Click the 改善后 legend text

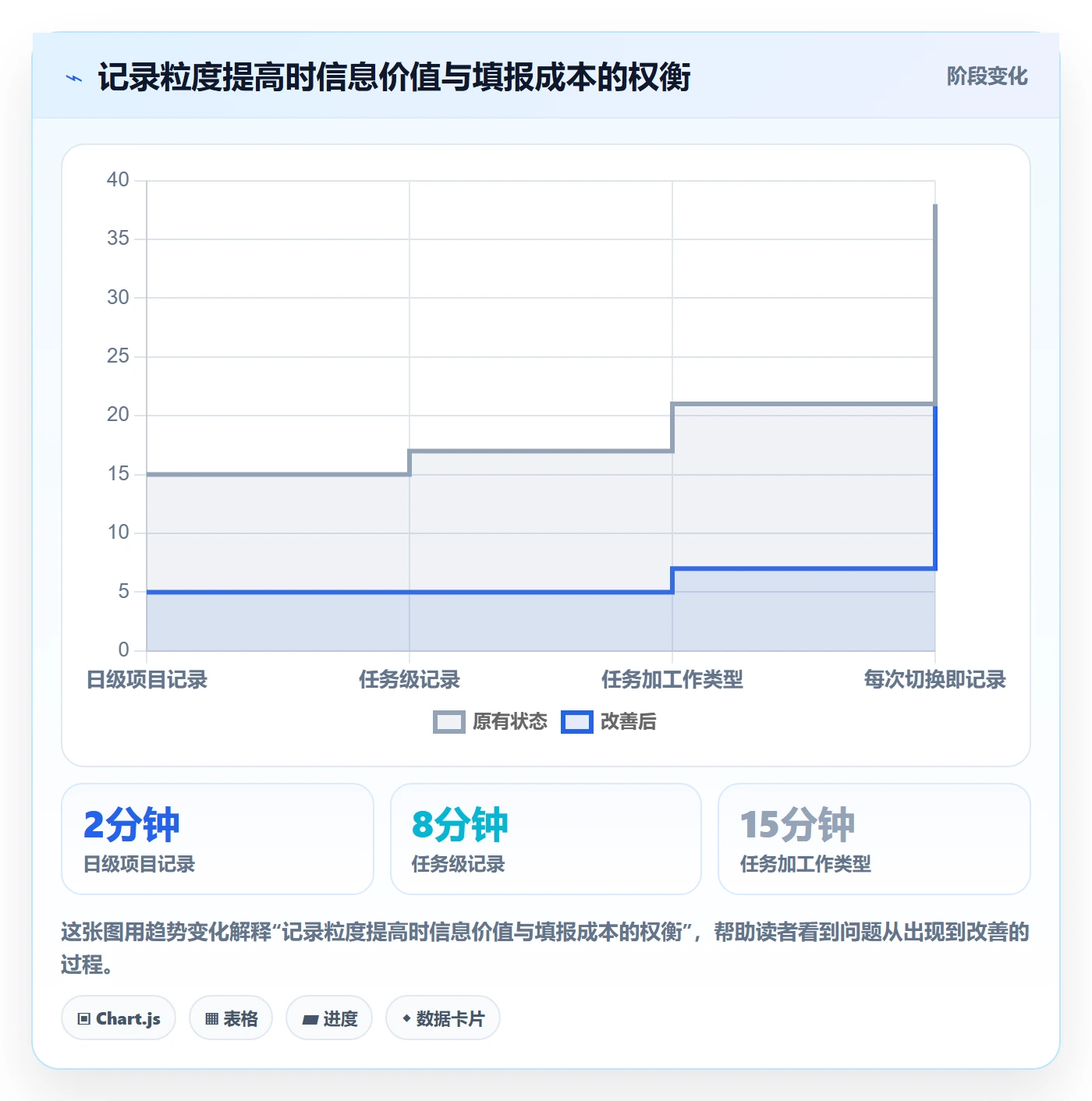(629, 722)
